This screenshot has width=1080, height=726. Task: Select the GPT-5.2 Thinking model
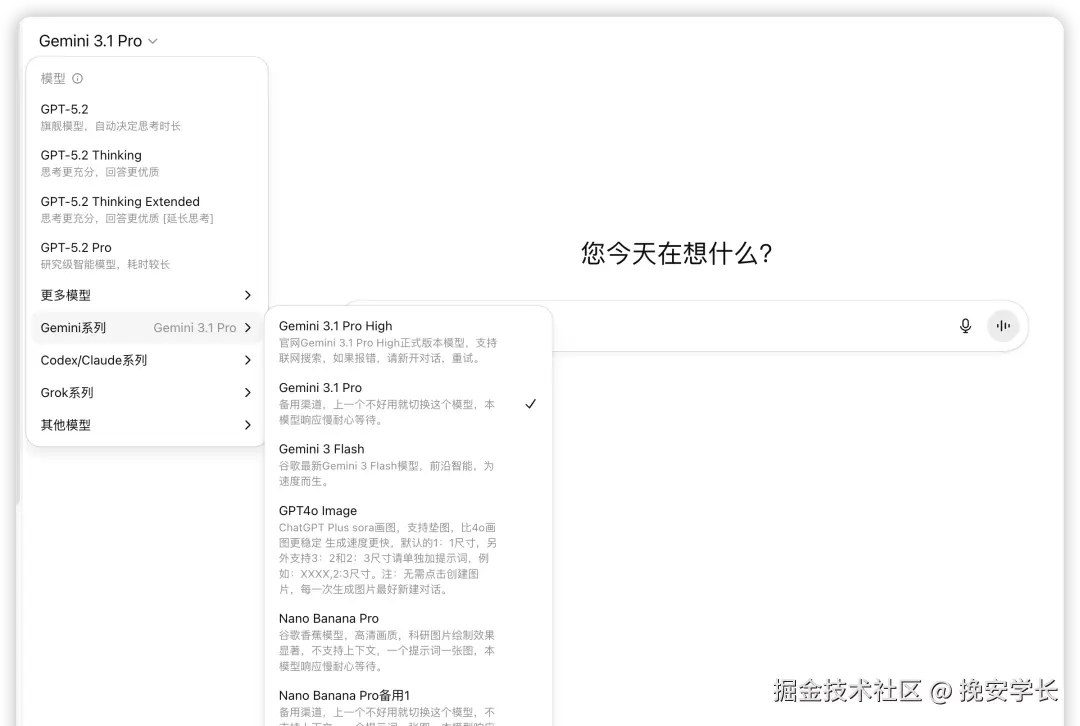[x=146, y=163]
